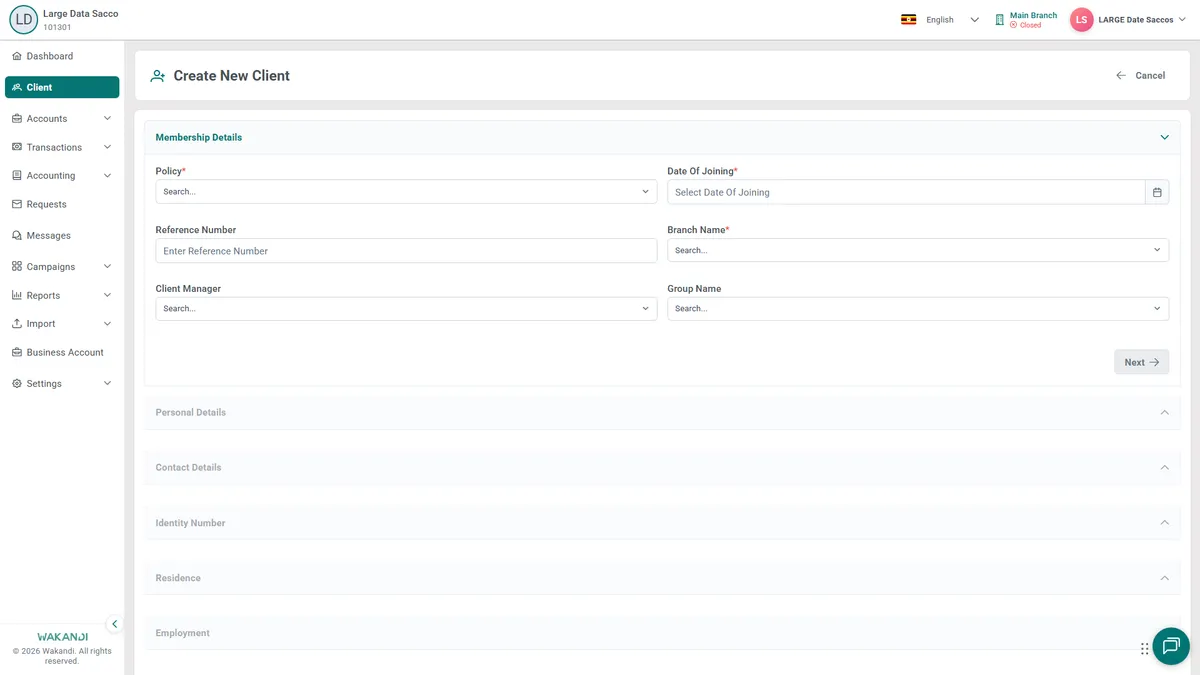Click the LD organization avatar
Viewport: 1200px width, 675px height.
23,19
